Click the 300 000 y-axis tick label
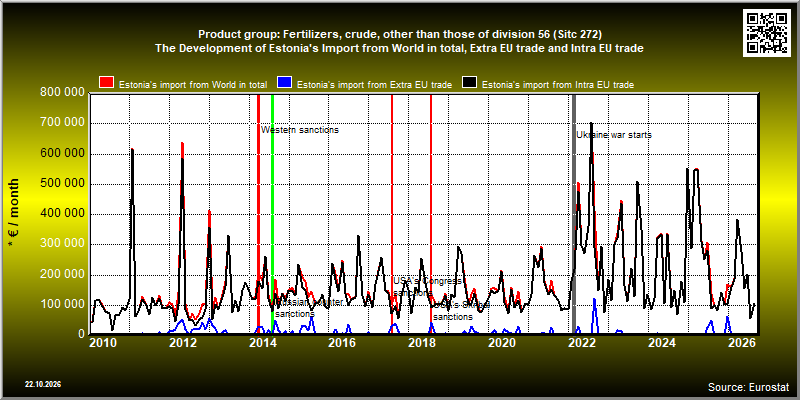Image resolution: width=800 pixels, height=400 pixels. point(61,244)
